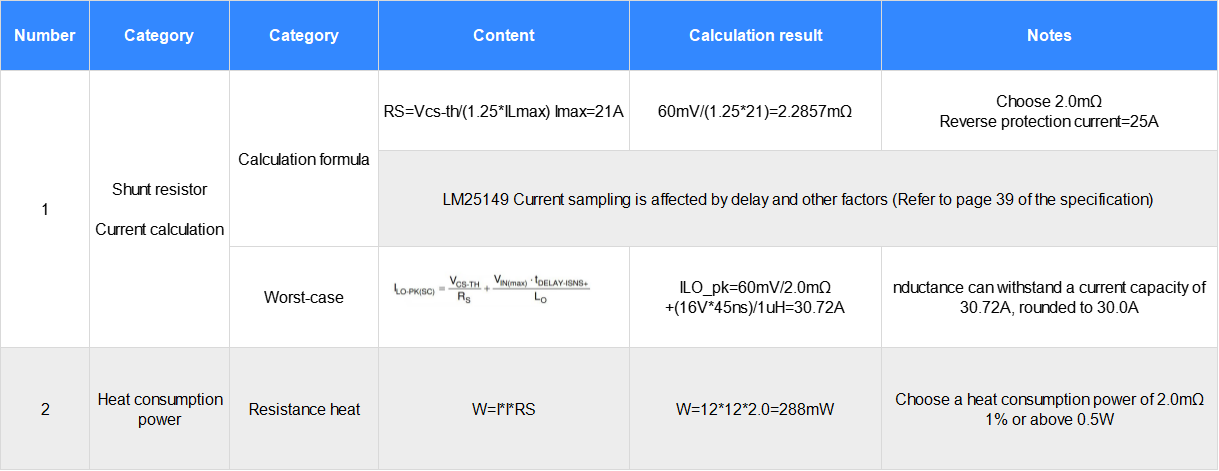Click row number 1 cell
Screen dimensions: 1219x471
(45, 209)
